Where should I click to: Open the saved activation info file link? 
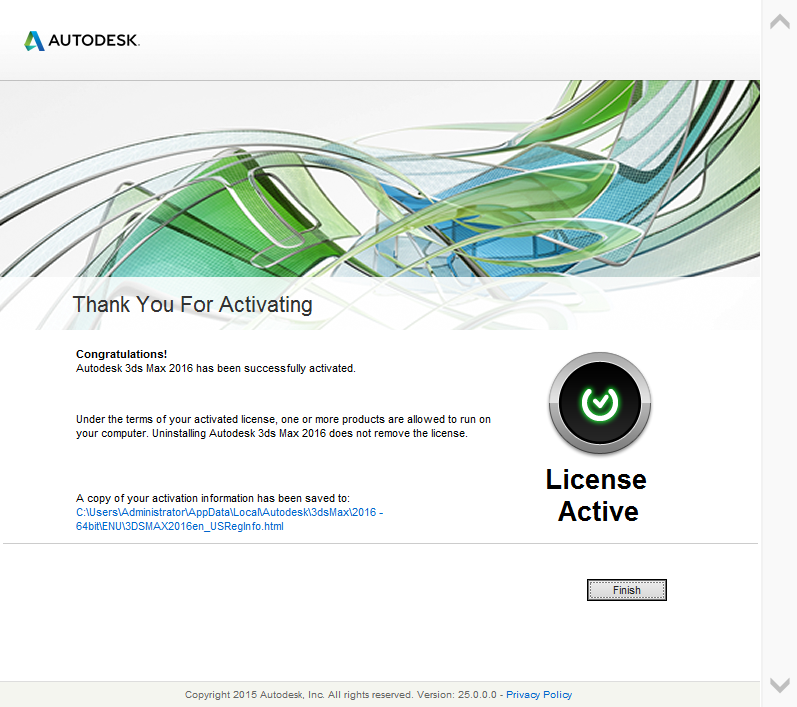click(229, 519)
